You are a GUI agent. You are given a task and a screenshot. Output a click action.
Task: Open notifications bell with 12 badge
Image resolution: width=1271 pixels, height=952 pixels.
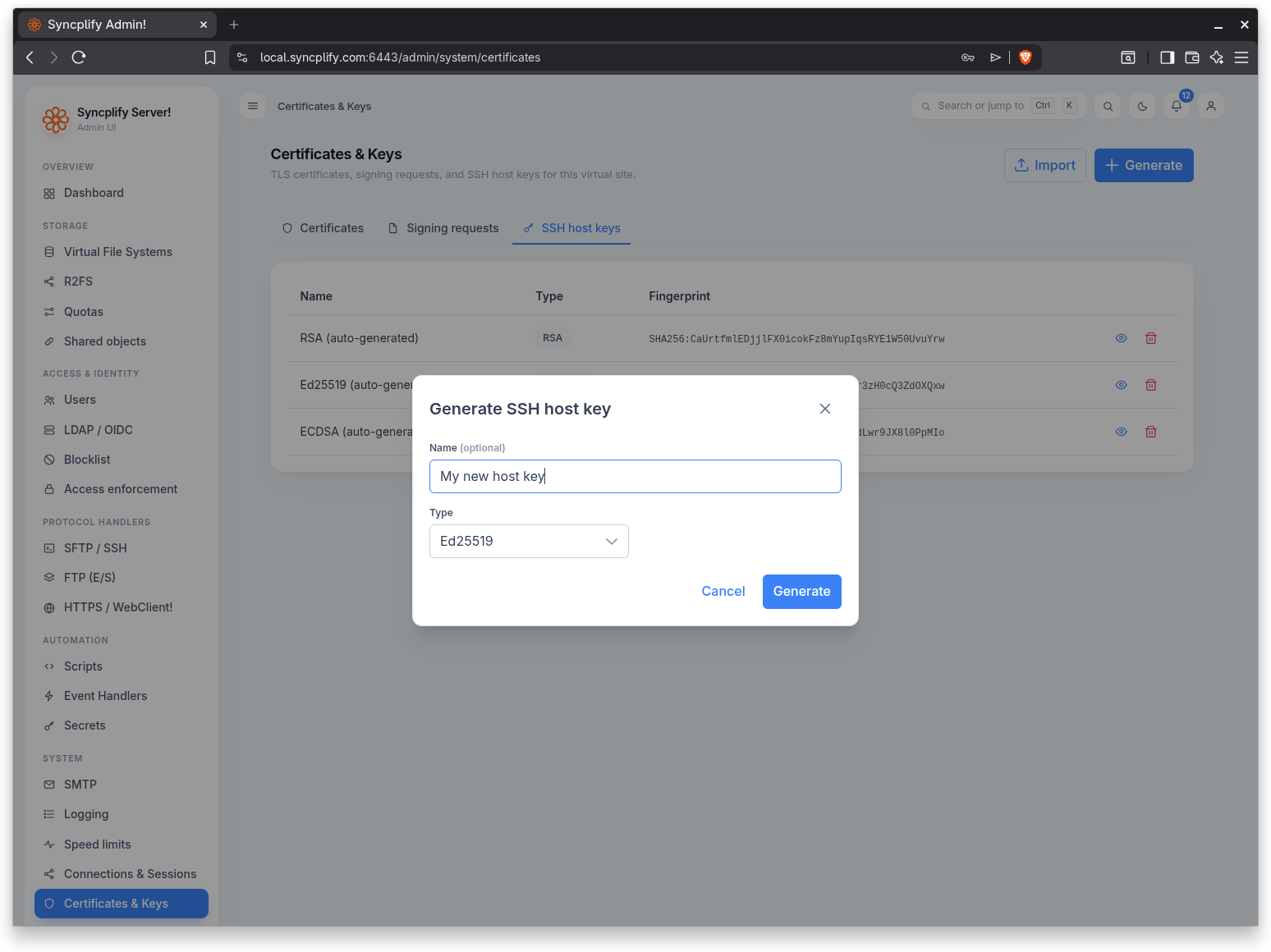(1177, 106)
